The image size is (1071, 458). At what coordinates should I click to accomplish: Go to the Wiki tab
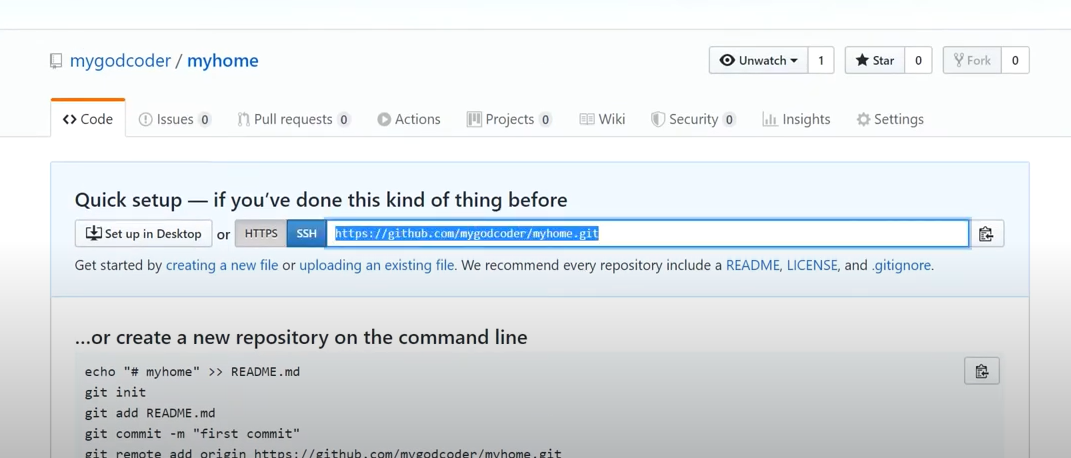(602, 119)
